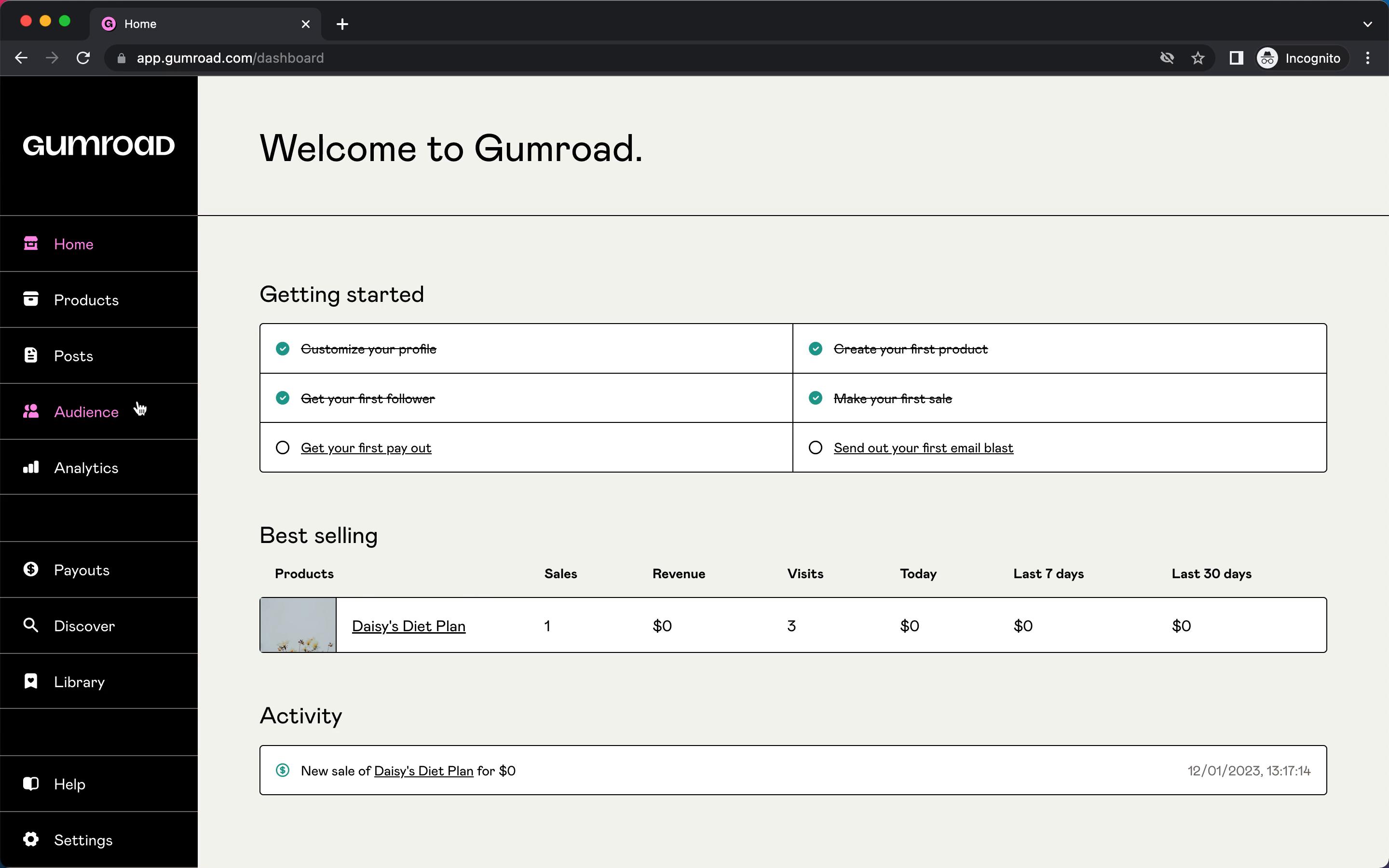The width and height of the screenshot is (1389, 868).
Task: Expand the new tab button
Action: pyautogui.click(x=342, y=23)
